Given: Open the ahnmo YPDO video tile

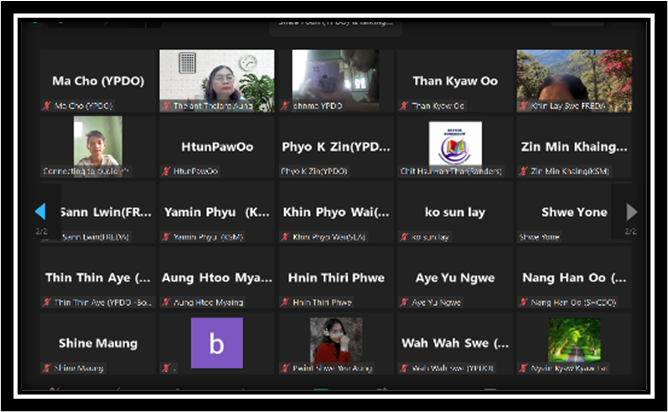Looking at the screenshot, I should coord(336,81).
